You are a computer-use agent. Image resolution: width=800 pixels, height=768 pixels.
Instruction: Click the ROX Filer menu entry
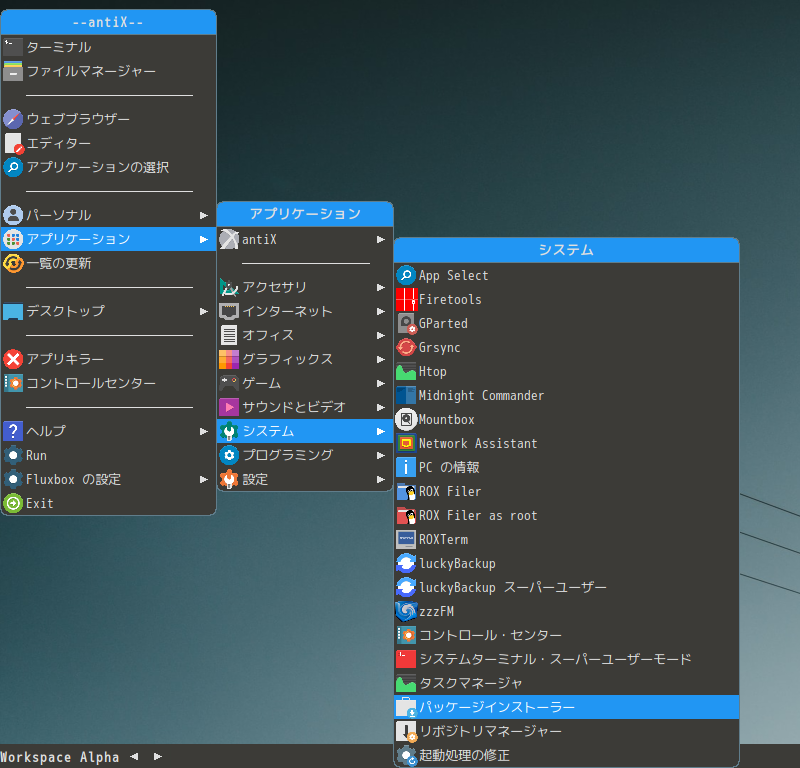point(566,491)
